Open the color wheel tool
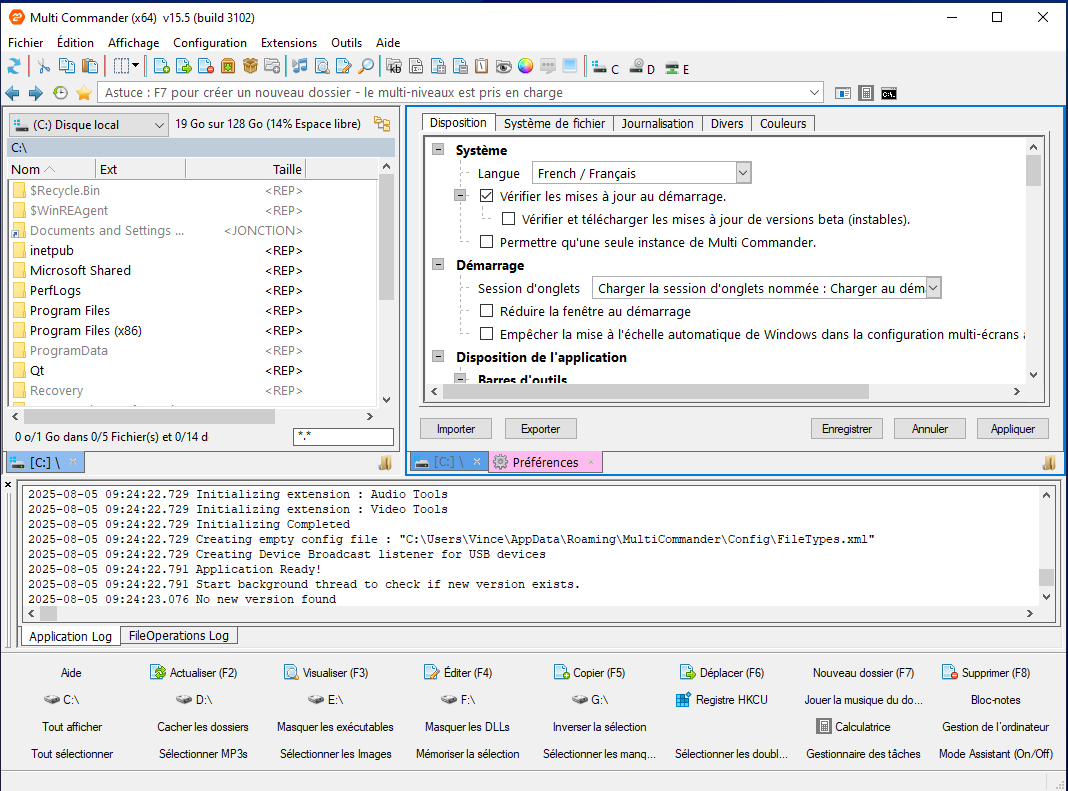This screenshot has height=791, width=1068. click(525, 67)
